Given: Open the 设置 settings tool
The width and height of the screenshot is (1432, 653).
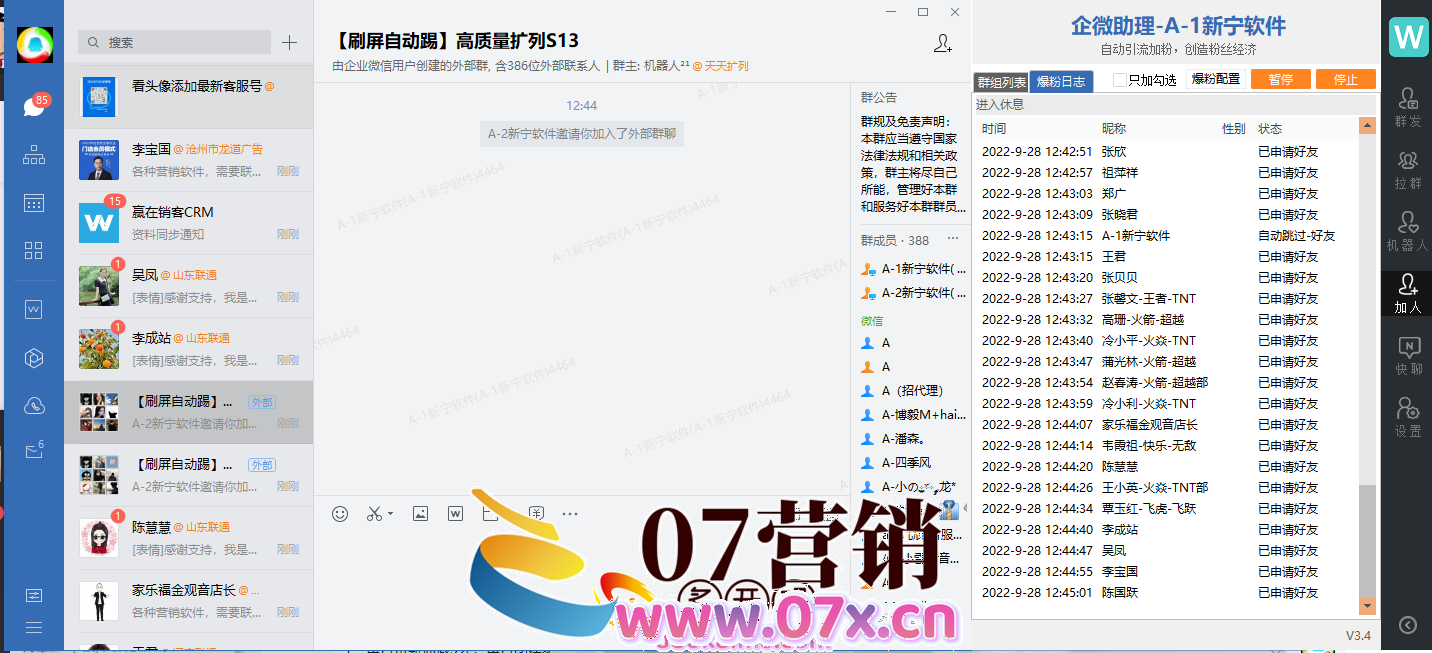Looking at the screenshot, I should coord(1408,417).
